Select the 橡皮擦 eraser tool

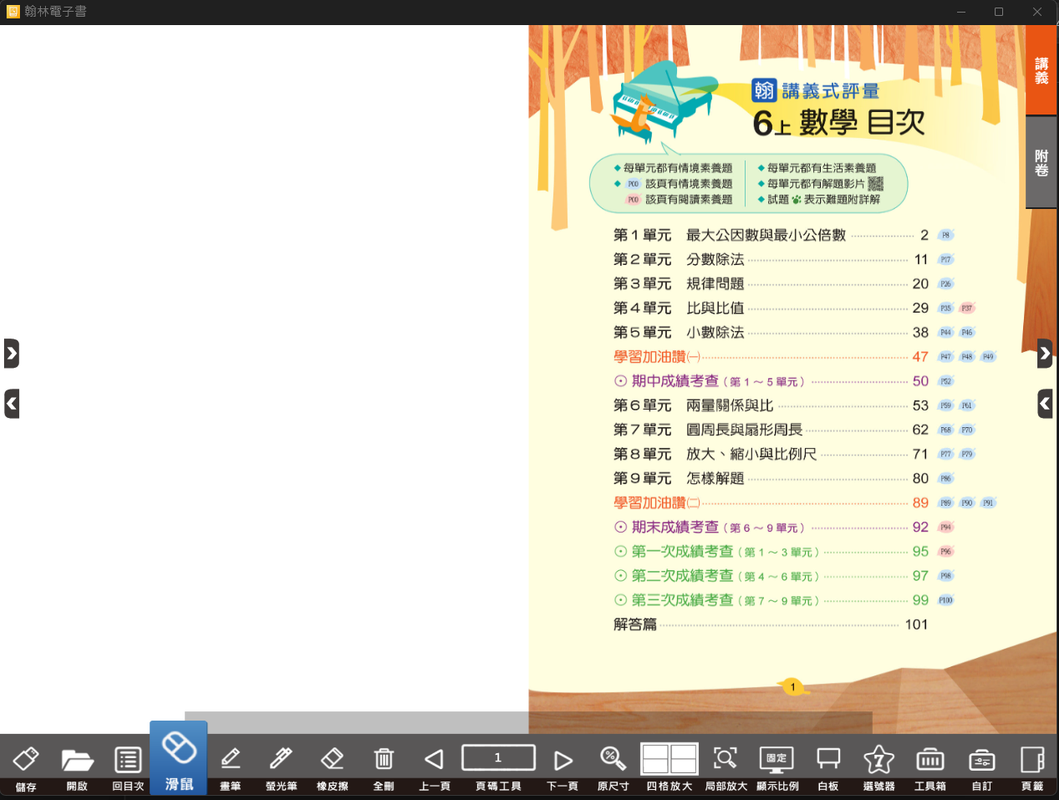click(332, 759)
